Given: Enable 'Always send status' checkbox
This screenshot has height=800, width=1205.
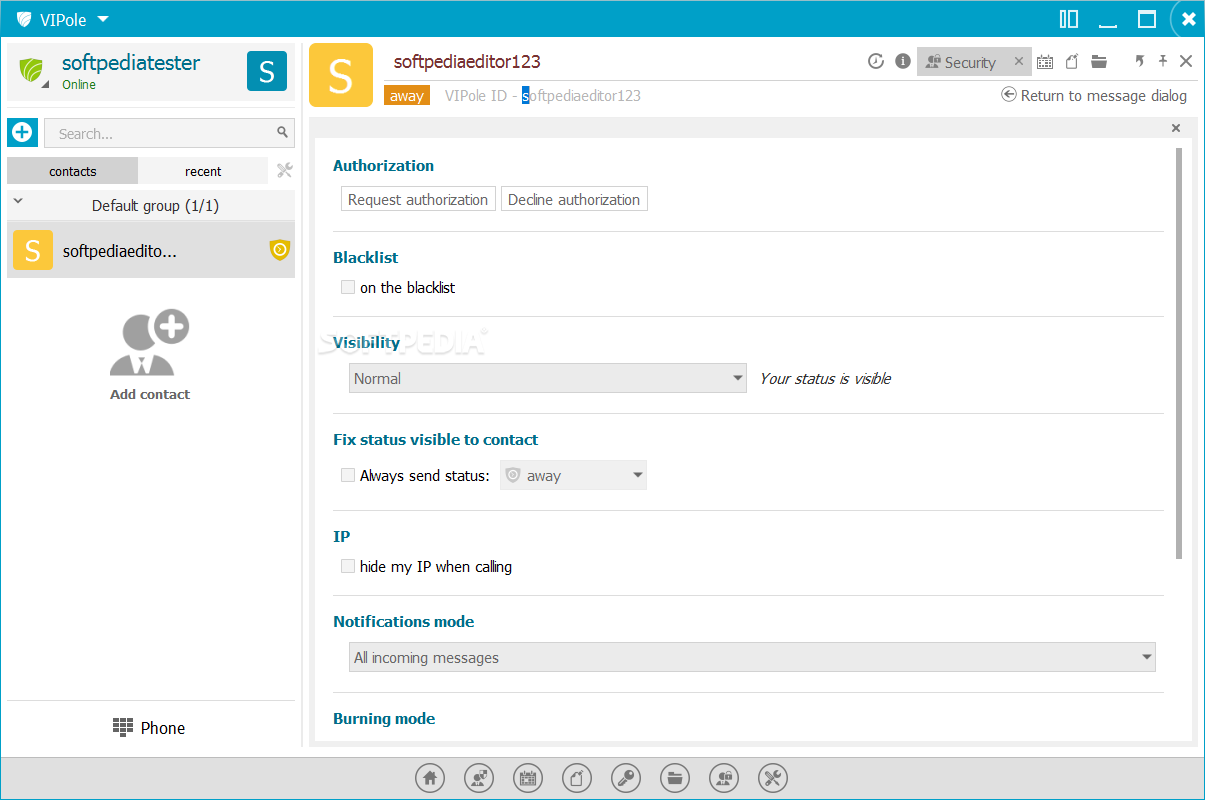Looking at the screenshot, I should [348, 475].
